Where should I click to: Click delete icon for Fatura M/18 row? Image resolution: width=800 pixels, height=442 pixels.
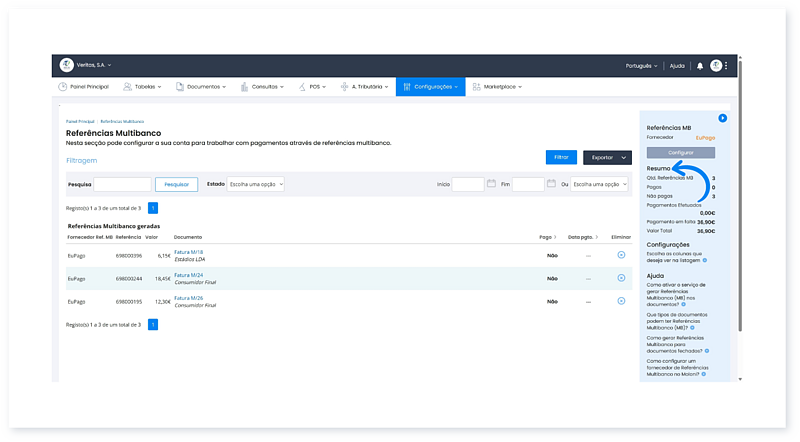621,255
